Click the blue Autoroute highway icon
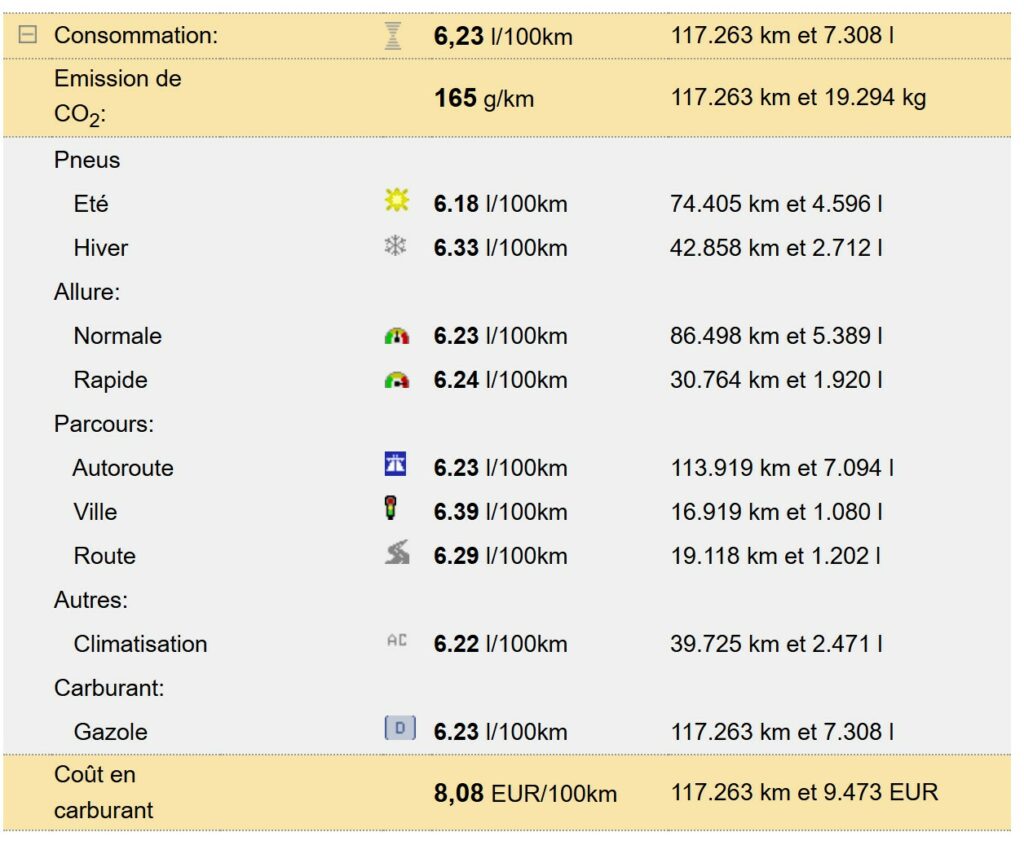1024x841 pixels. (396, 465)
